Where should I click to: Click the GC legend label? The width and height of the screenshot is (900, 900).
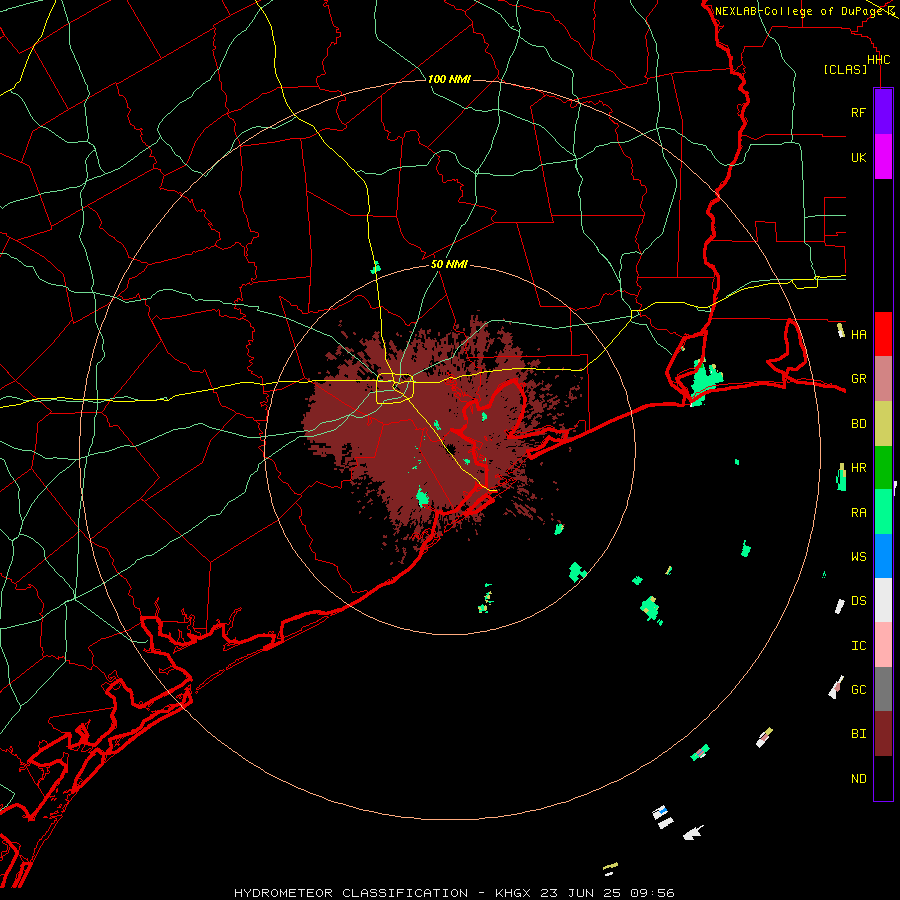[x=858, y=689]
